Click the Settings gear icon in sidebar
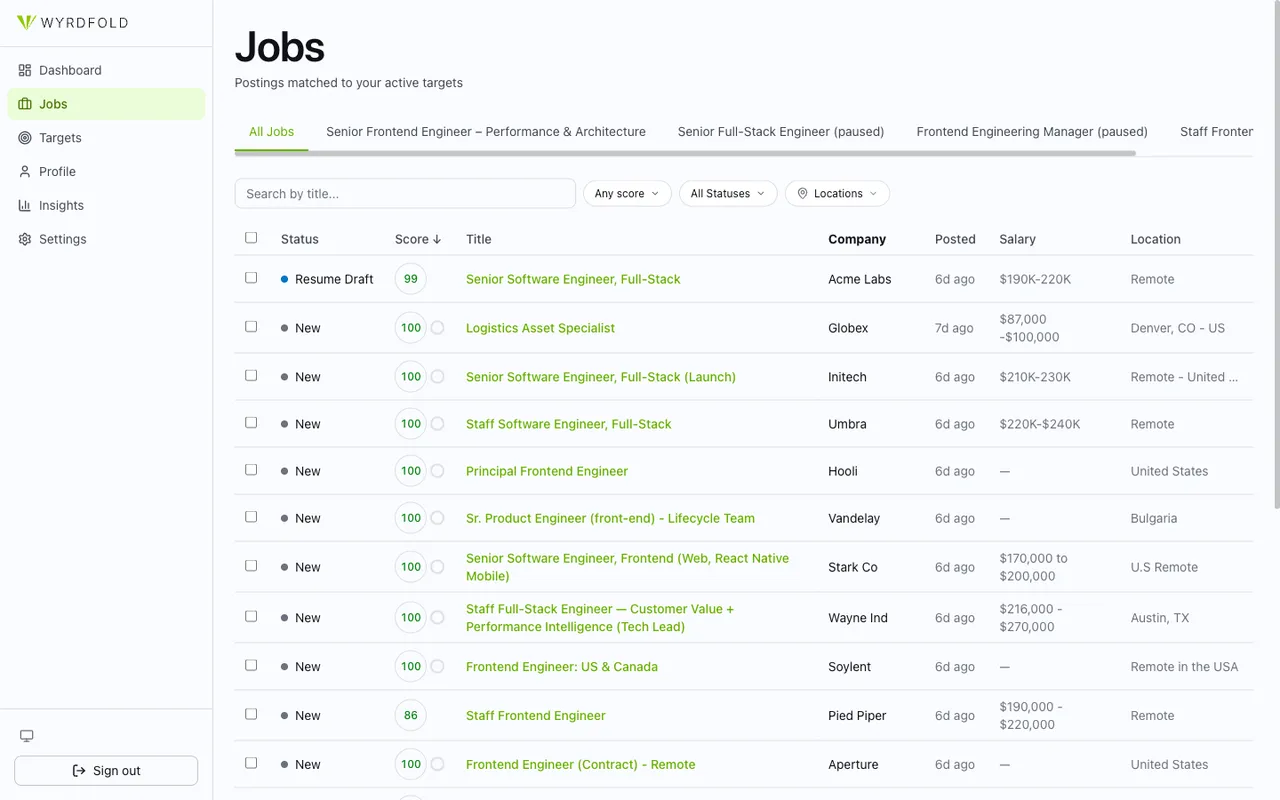Image resolution: width=1280 pixels, height=800 pixels. click(25, 240)
